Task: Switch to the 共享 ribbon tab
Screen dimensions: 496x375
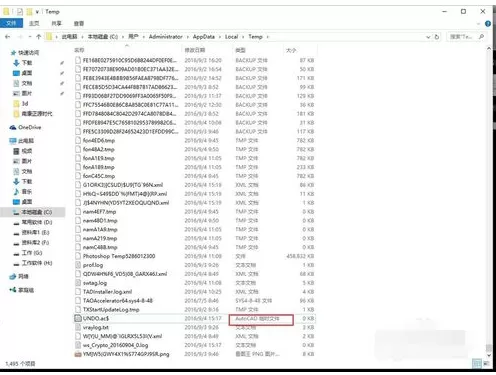Action: click(x=56, y=23)
